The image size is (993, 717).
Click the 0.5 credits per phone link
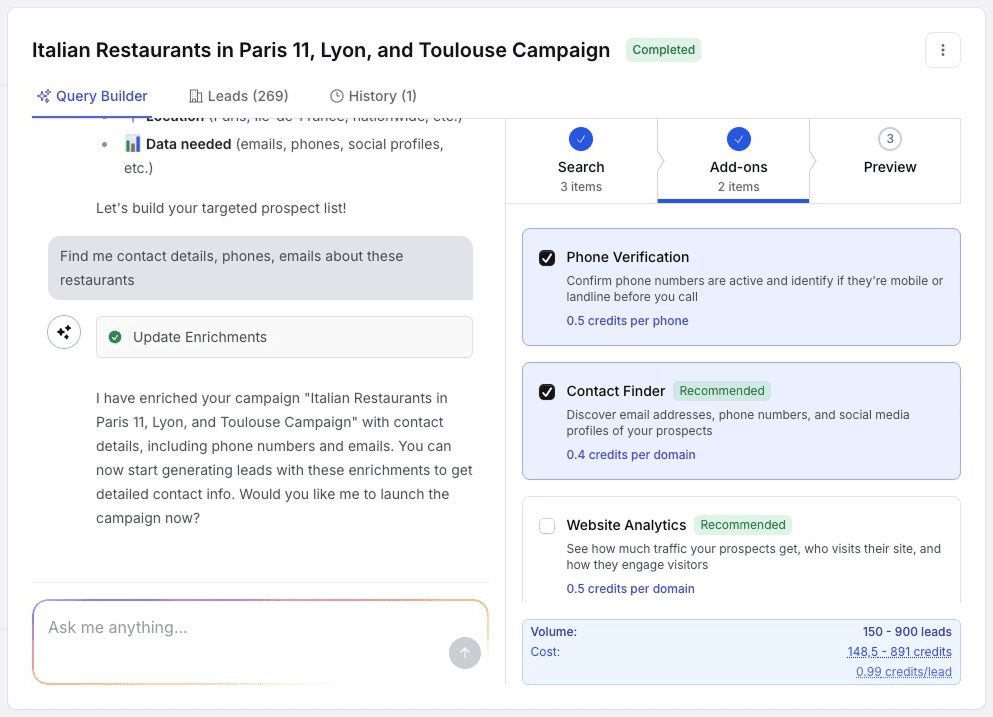[x=627, y=321]
